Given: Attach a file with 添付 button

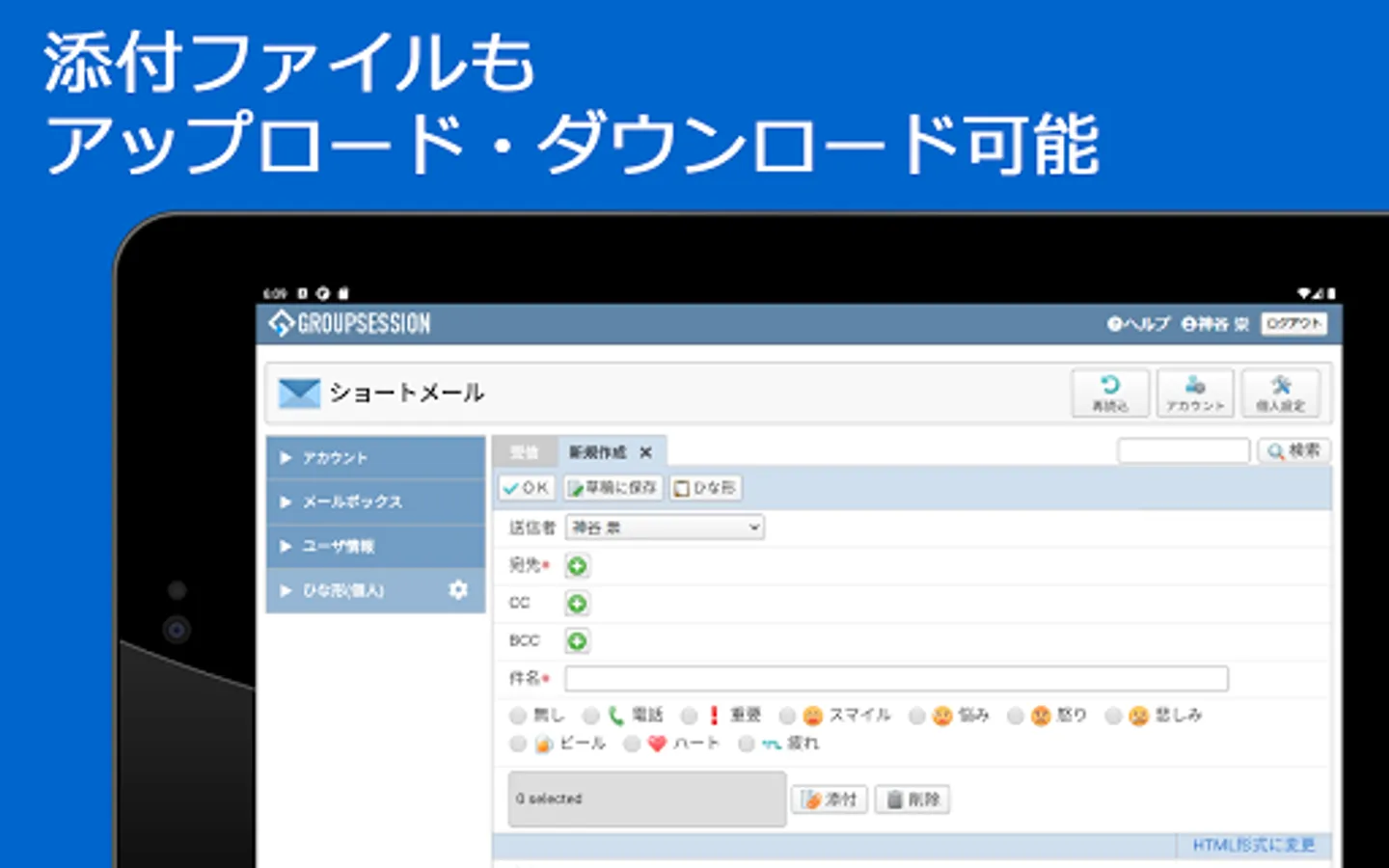Looking at the screenshot, I should 830,800.
